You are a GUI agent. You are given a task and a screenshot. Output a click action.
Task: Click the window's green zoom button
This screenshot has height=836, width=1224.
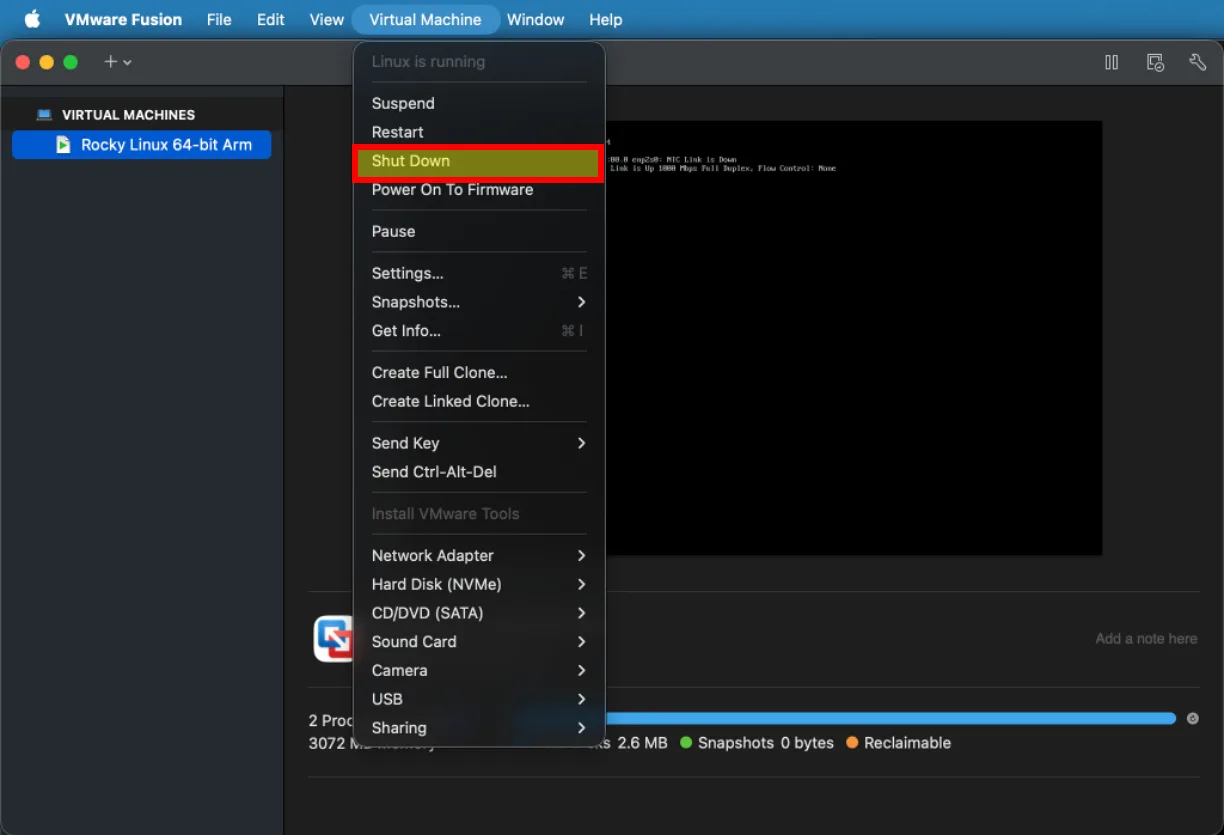coord(70,62)
